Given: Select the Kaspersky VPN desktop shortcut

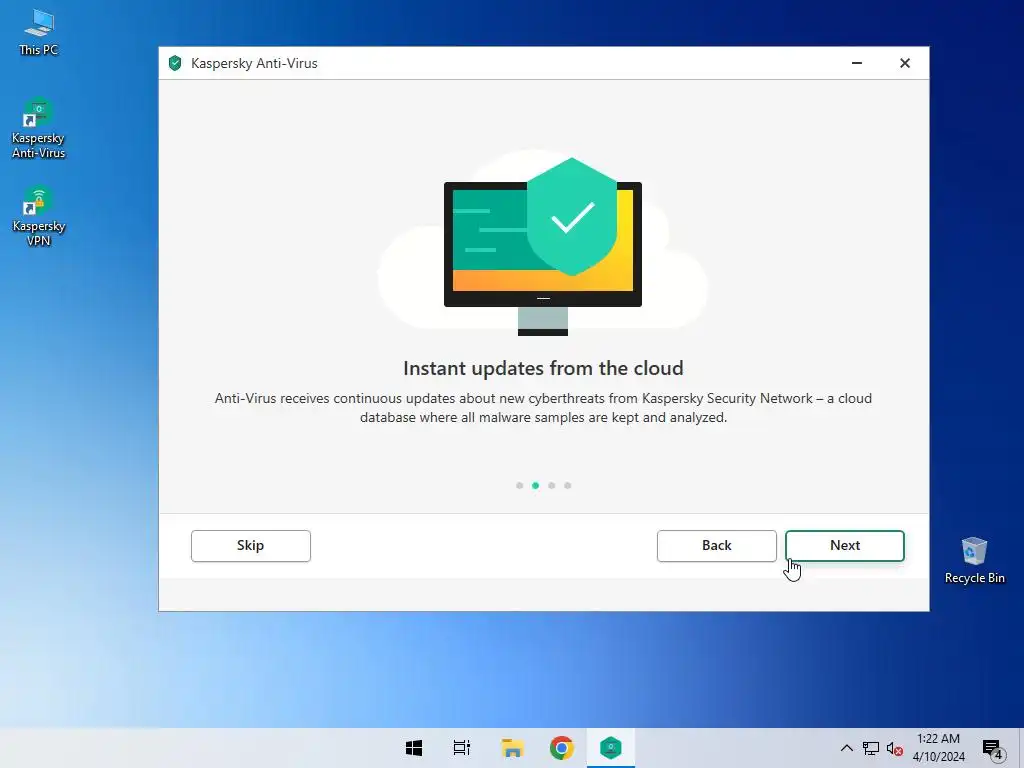Looking at the screenshot, I should pyautogui.click(x=39, y=217).
